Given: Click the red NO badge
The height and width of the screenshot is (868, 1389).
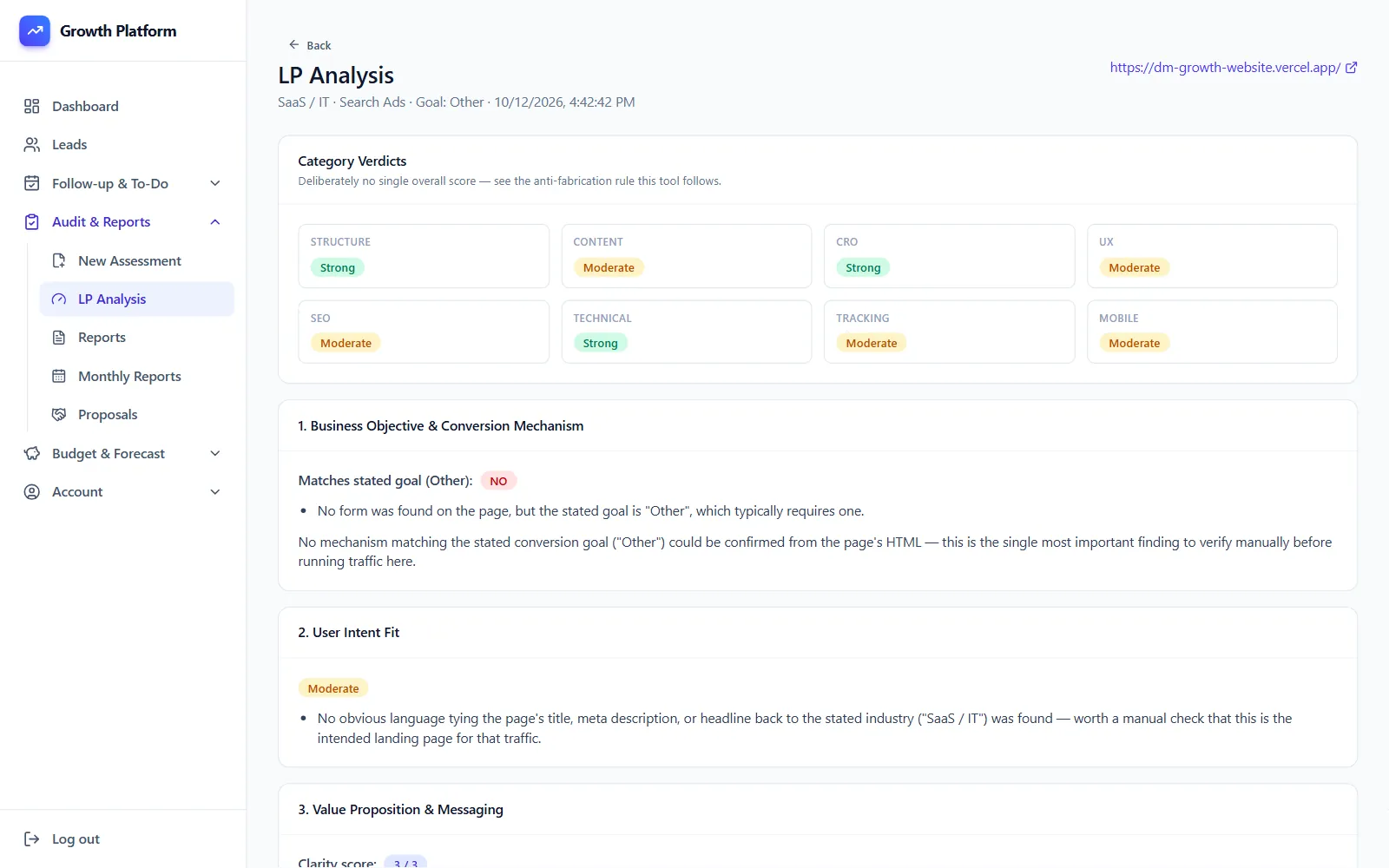Looking at the screenshot, I should (x=498, y=481).
